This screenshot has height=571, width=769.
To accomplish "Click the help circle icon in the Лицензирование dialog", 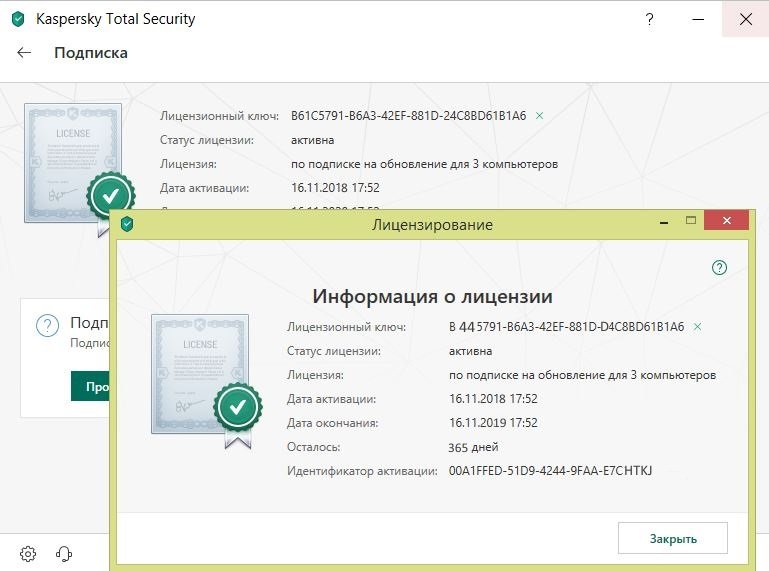I will tap(719, 267).
